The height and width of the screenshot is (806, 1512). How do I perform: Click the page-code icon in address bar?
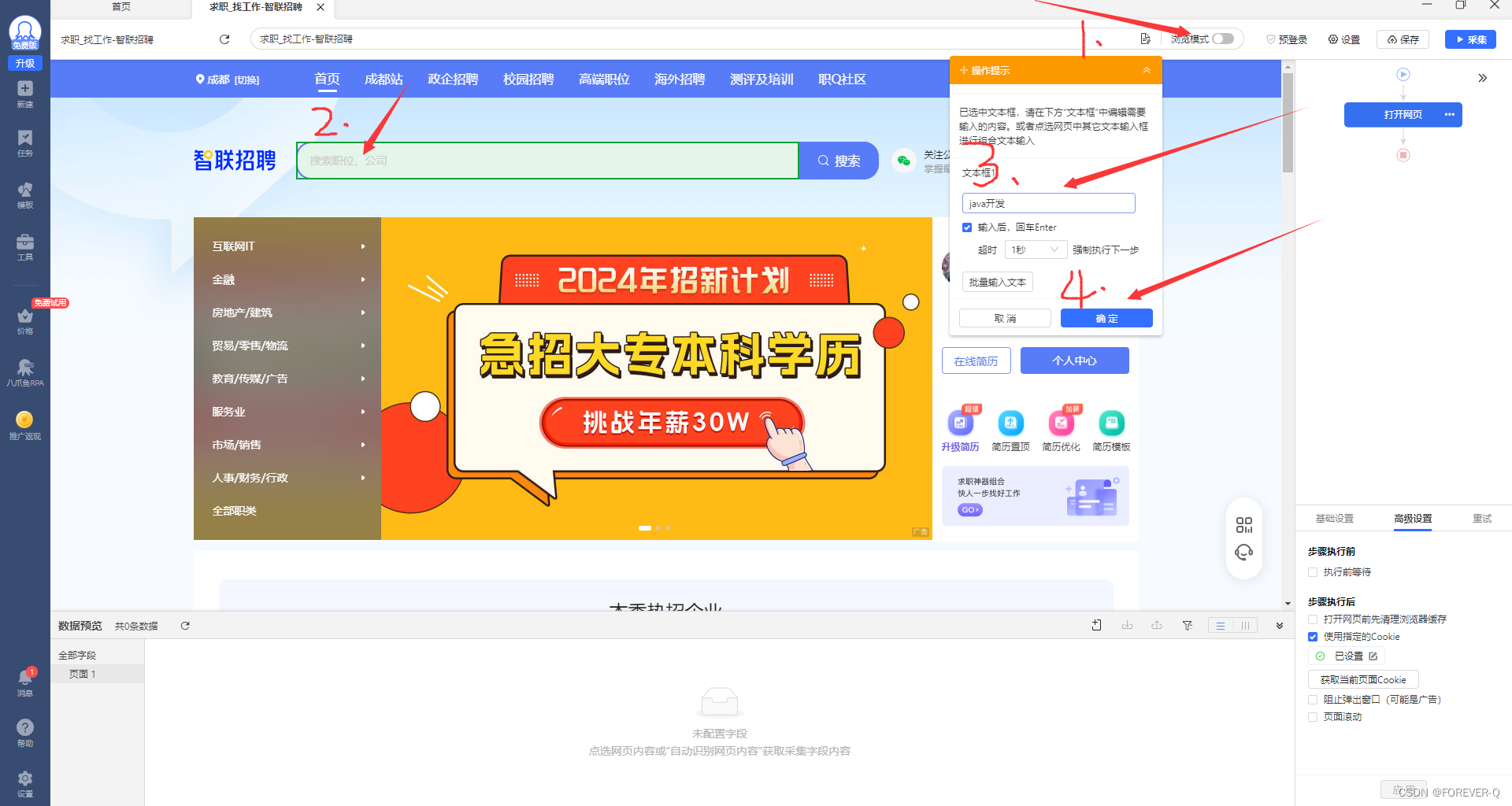click(x=1145, y=39)
